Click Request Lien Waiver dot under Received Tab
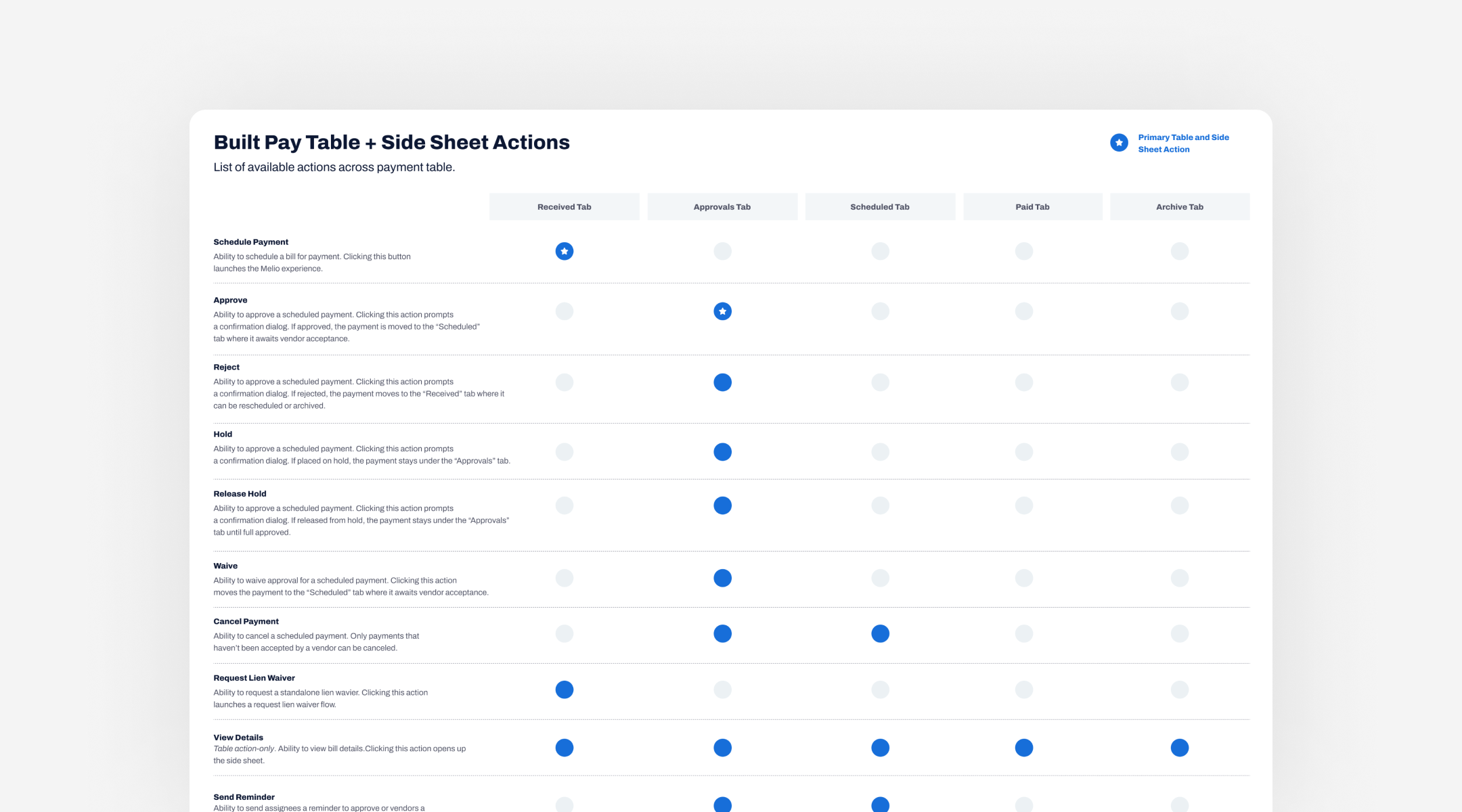The image size is (1462, 812). [x=564, y=690]
